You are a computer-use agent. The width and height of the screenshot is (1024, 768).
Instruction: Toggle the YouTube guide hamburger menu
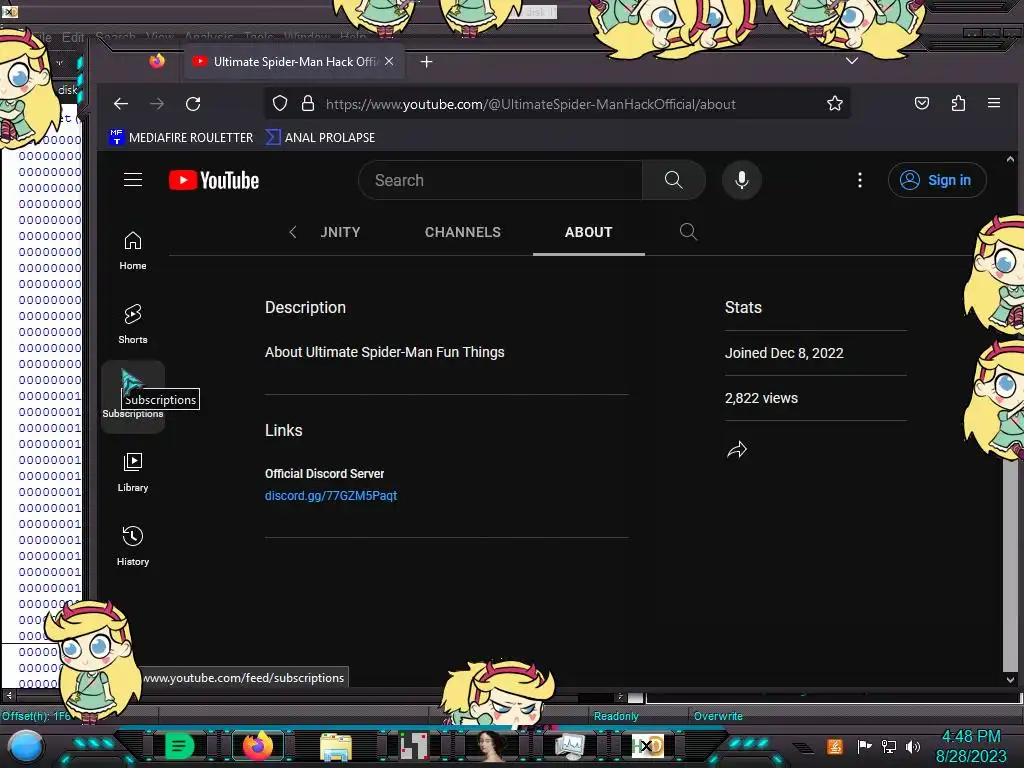[x=133, y=180]
